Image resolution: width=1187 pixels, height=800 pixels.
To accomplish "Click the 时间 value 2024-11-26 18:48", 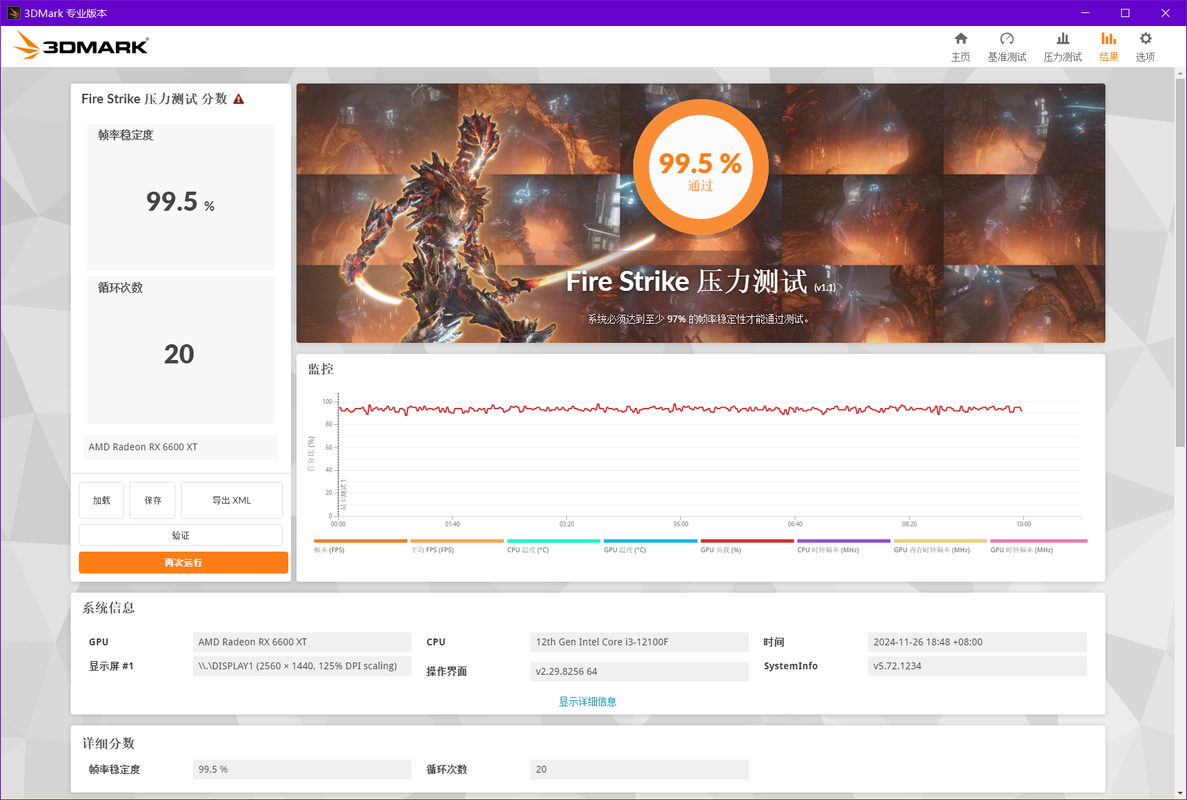I will click(977, 642).
